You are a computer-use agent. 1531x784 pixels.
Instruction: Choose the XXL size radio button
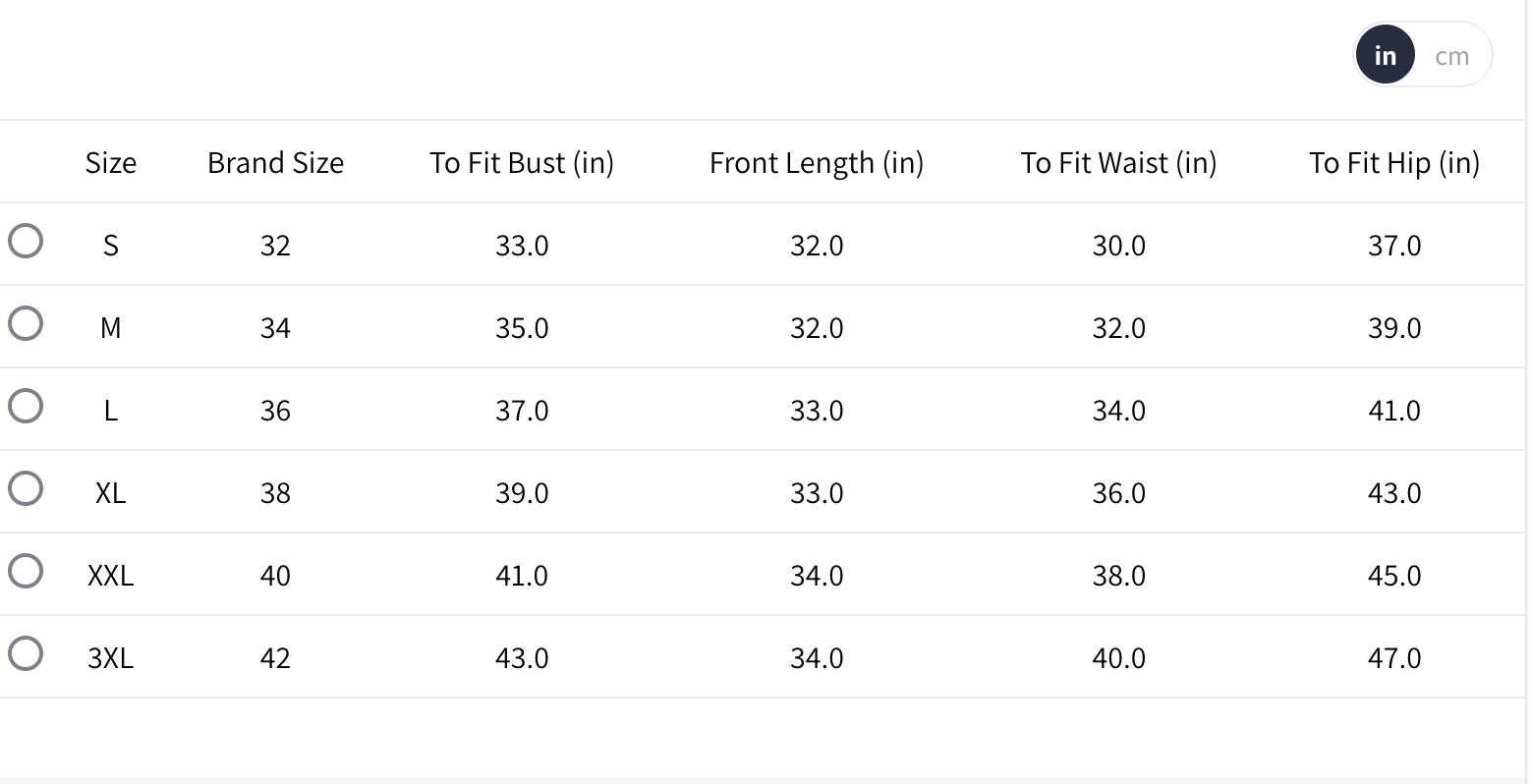click(26, 571)
